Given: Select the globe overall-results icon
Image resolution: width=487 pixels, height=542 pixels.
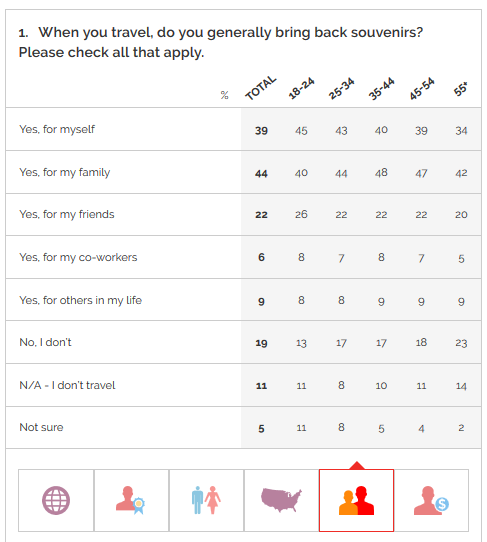Looking at the screenshot, I should (56, 500).
